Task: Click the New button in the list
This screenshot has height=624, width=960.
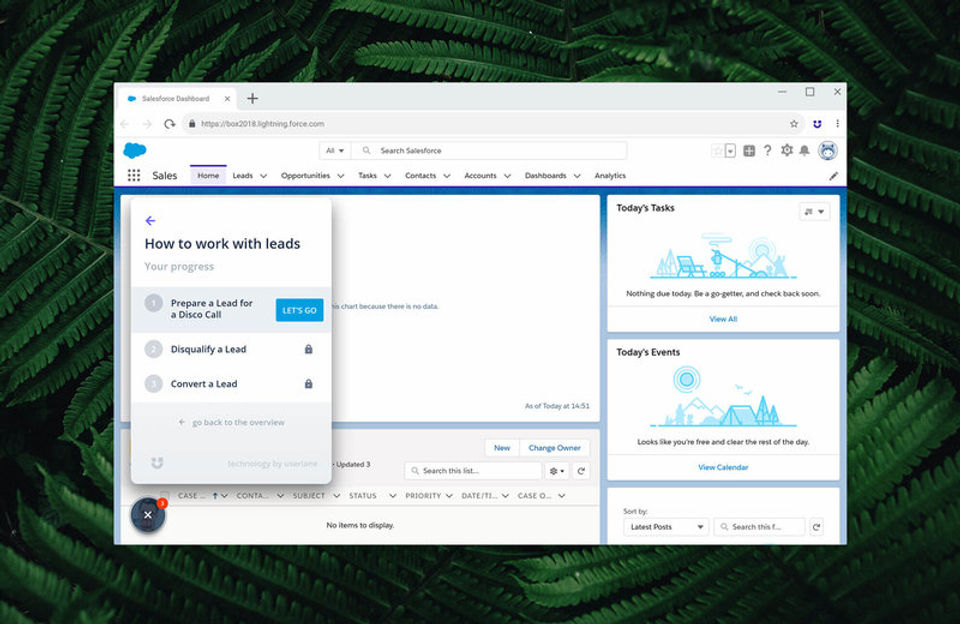Action: (x=502, y=448)
